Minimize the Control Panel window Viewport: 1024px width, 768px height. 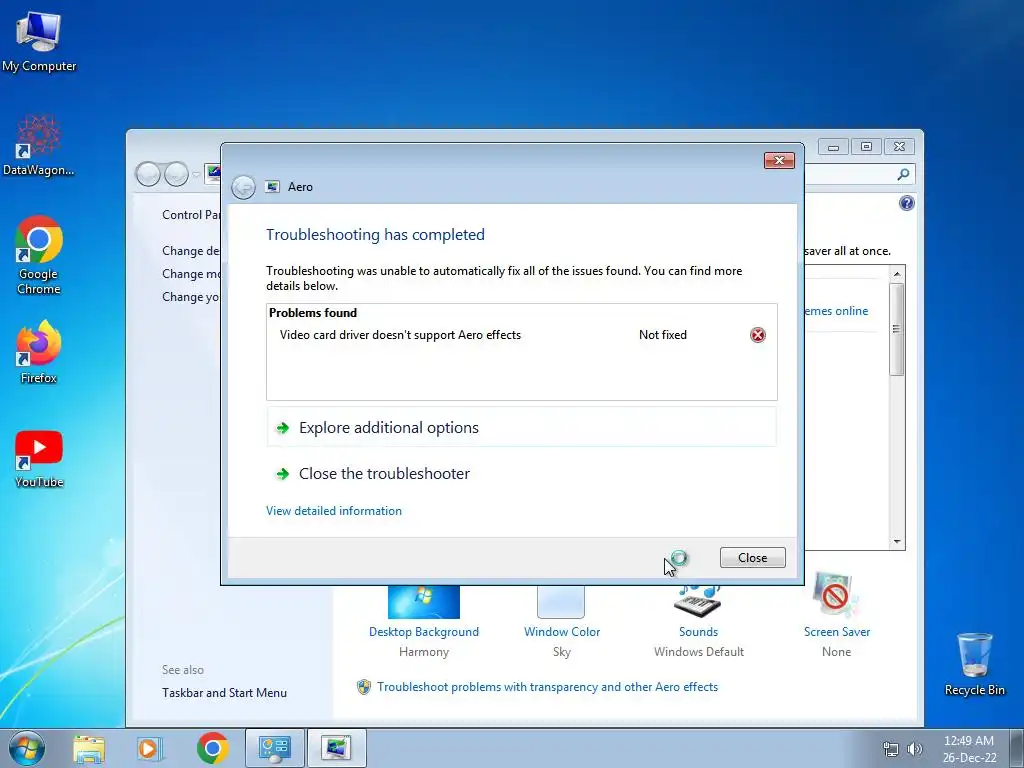tap(833, 147)
